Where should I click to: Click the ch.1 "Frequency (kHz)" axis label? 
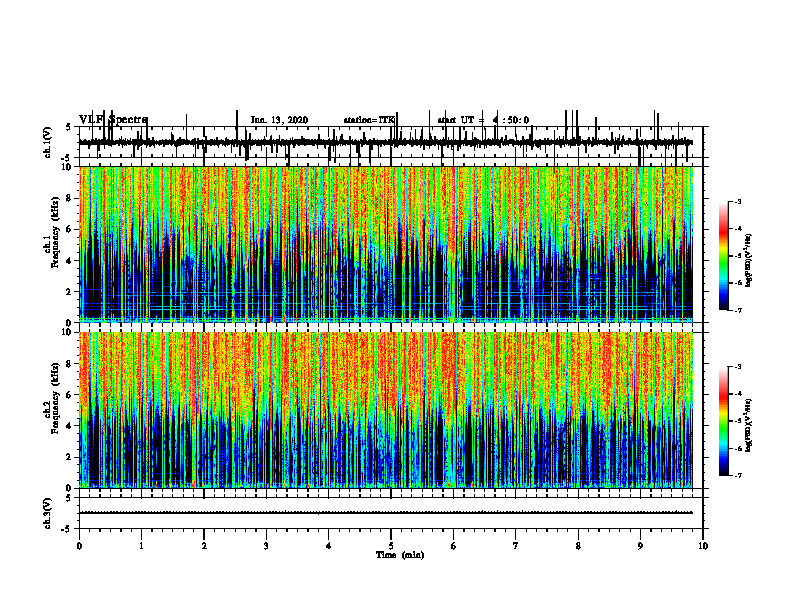(x=56, y=232)
